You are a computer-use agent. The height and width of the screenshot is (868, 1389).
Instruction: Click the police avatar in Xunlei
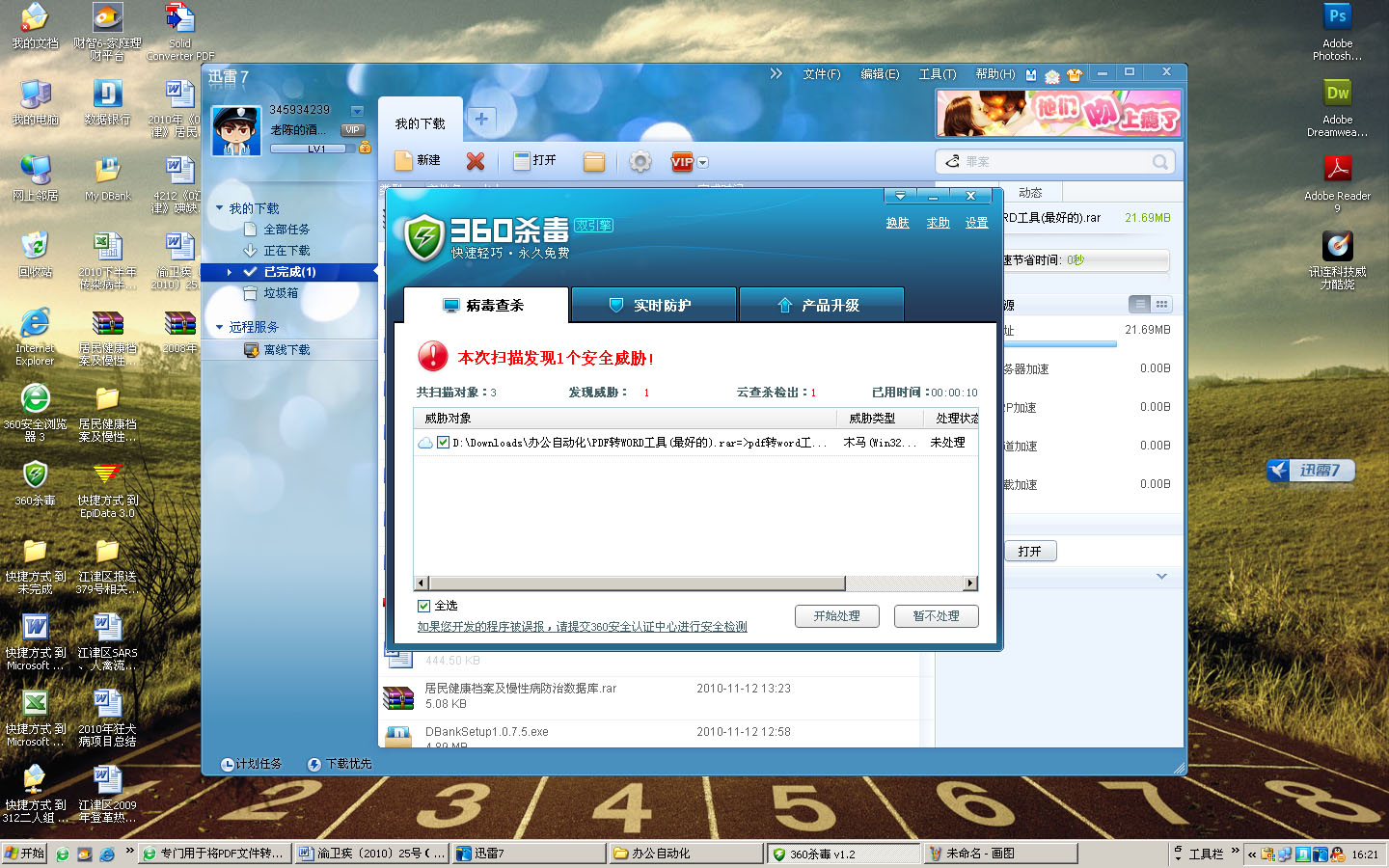236,130
